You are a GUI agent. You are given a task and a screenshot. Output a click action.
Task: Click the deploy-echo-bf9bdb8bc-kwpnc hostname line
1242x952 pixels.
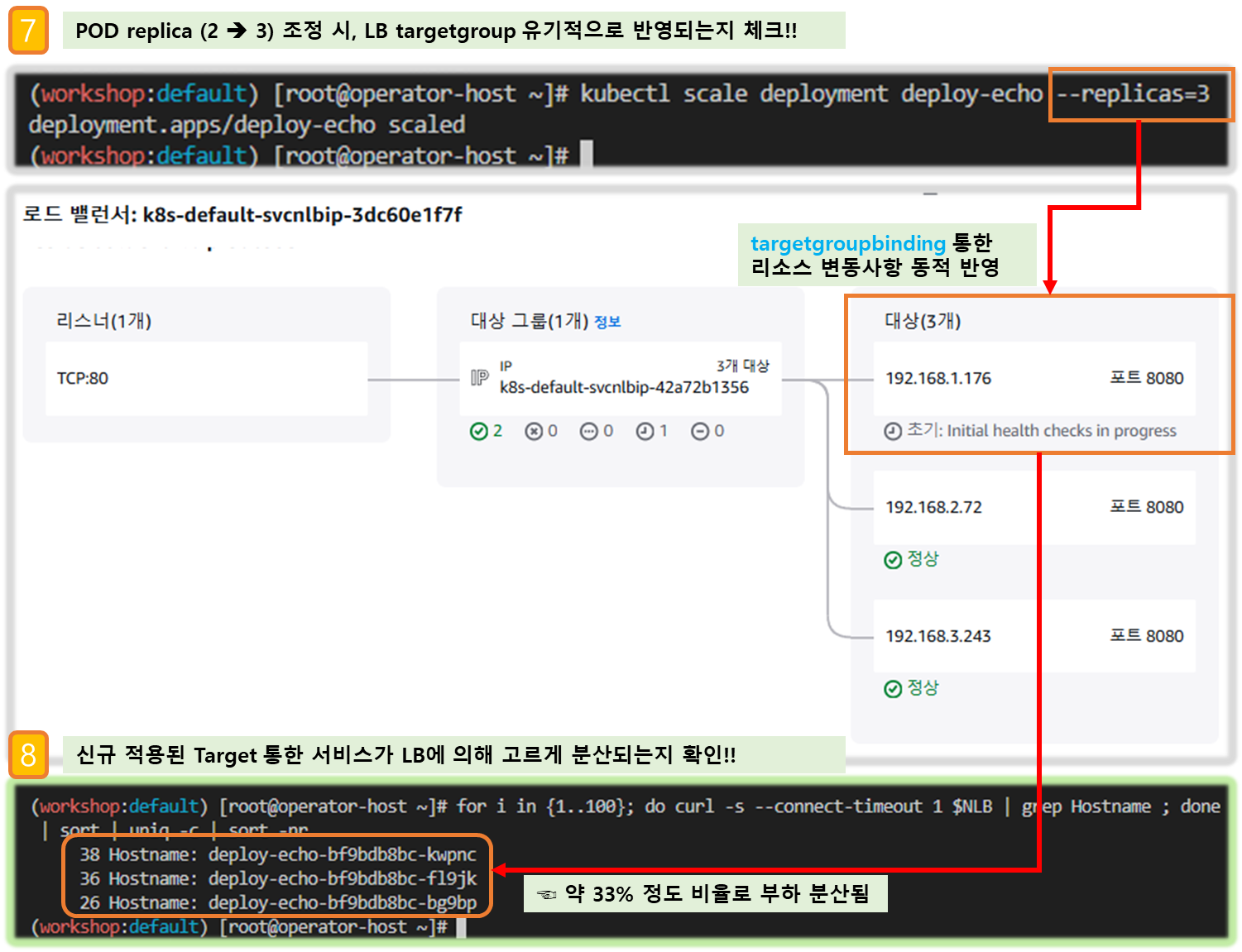point(278,854)
